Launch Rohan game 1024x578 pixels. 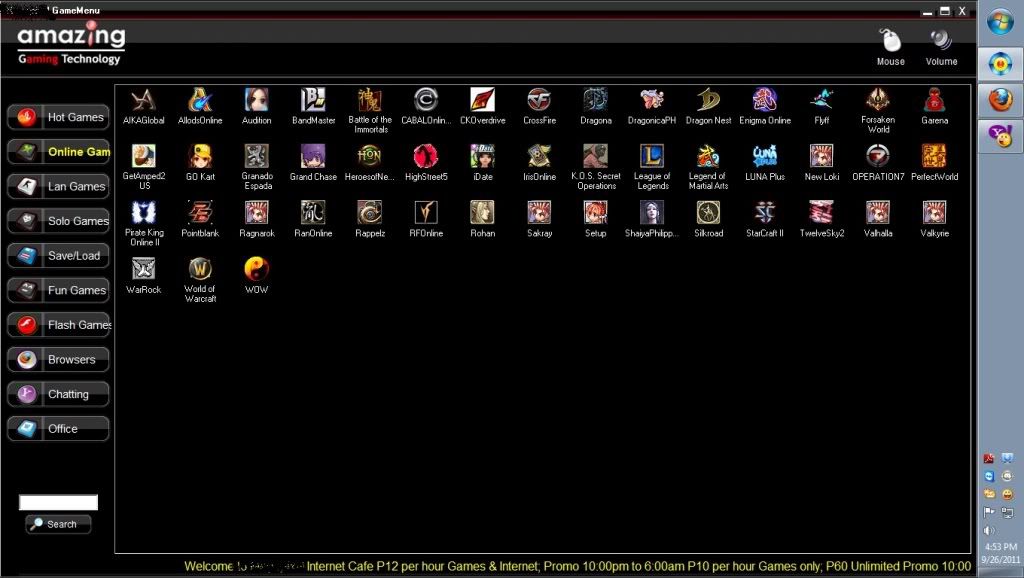pyautogui.click(x=483, y=213)
